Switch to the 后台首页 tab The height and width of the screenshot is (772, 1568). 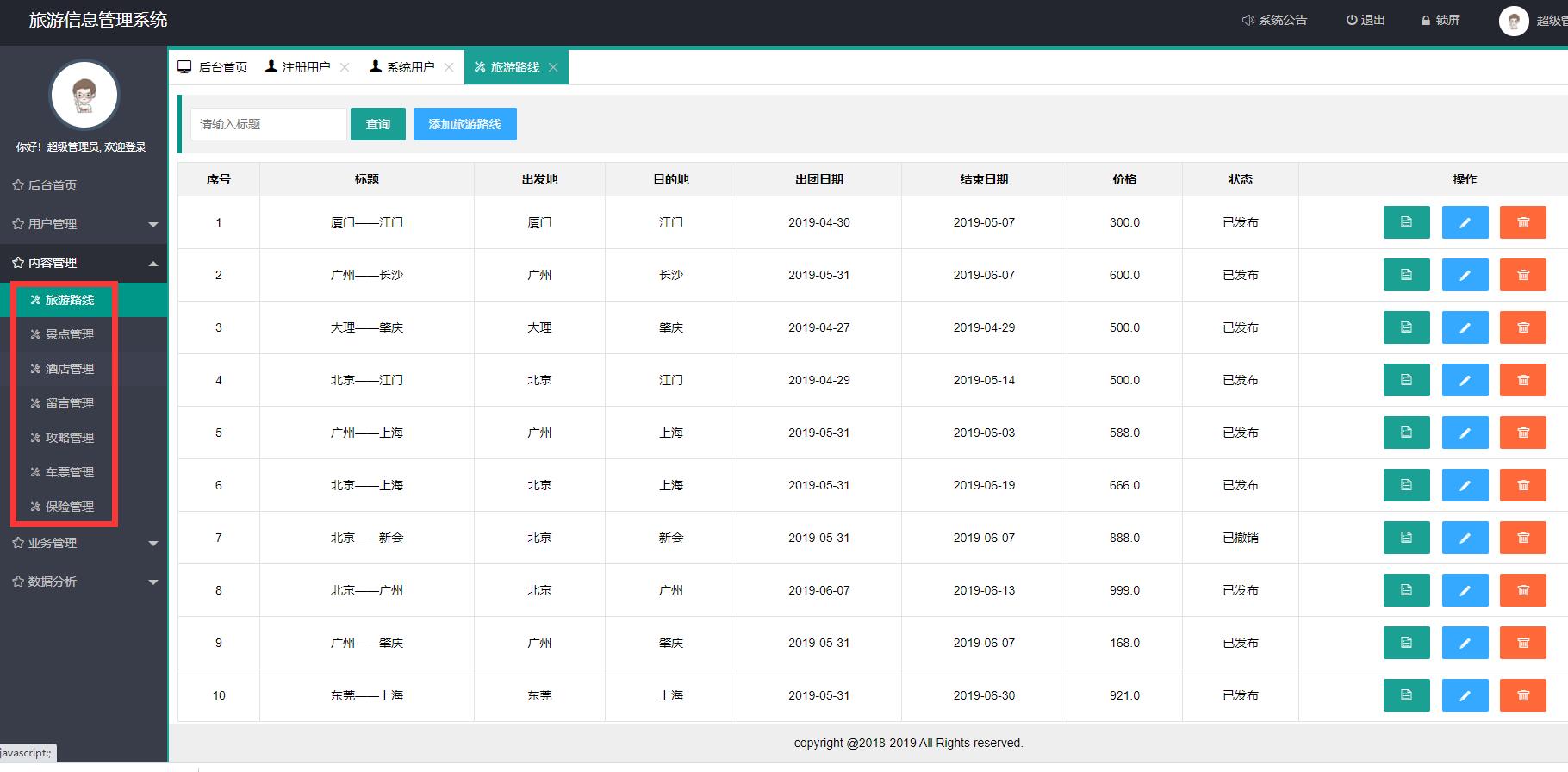point(213,67)
